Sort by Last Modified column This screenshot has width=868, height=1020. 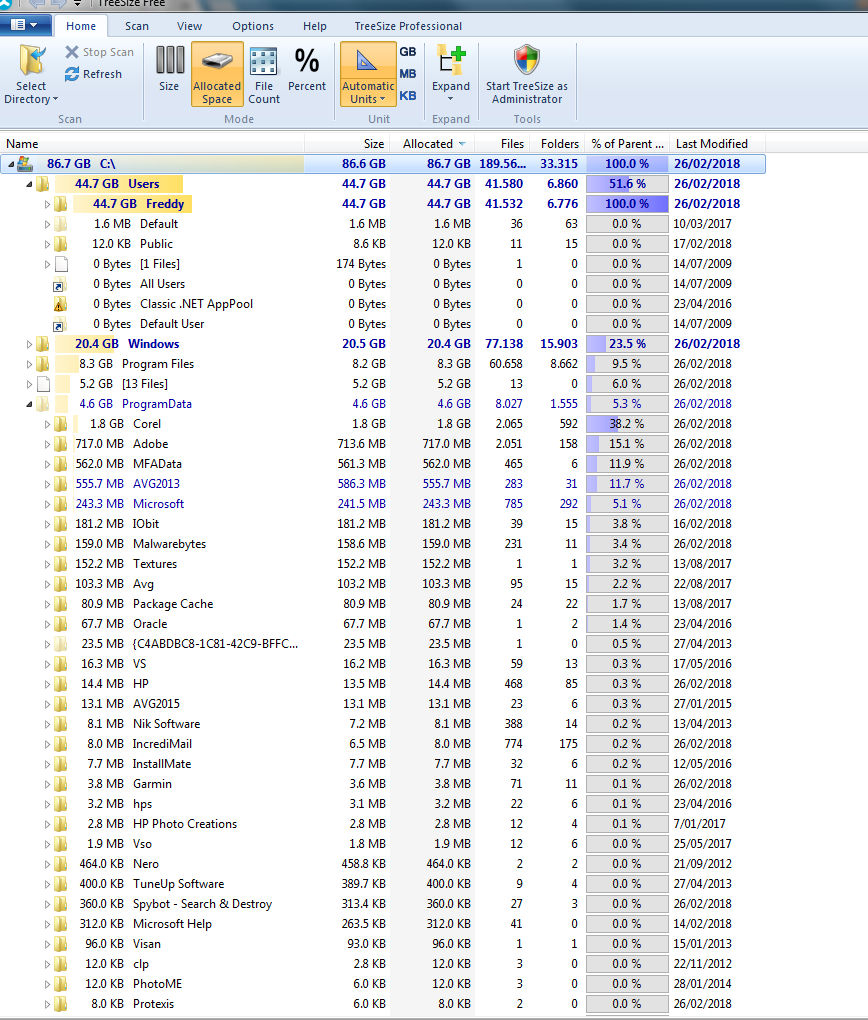(x=711, y=144)
